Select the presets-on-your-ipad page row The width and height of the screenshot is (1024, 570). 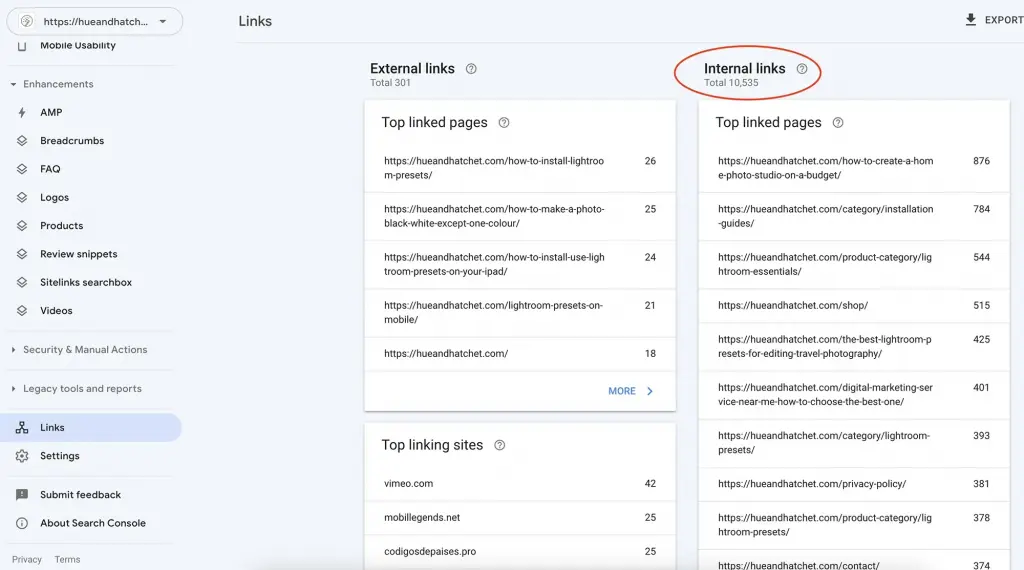520,264
